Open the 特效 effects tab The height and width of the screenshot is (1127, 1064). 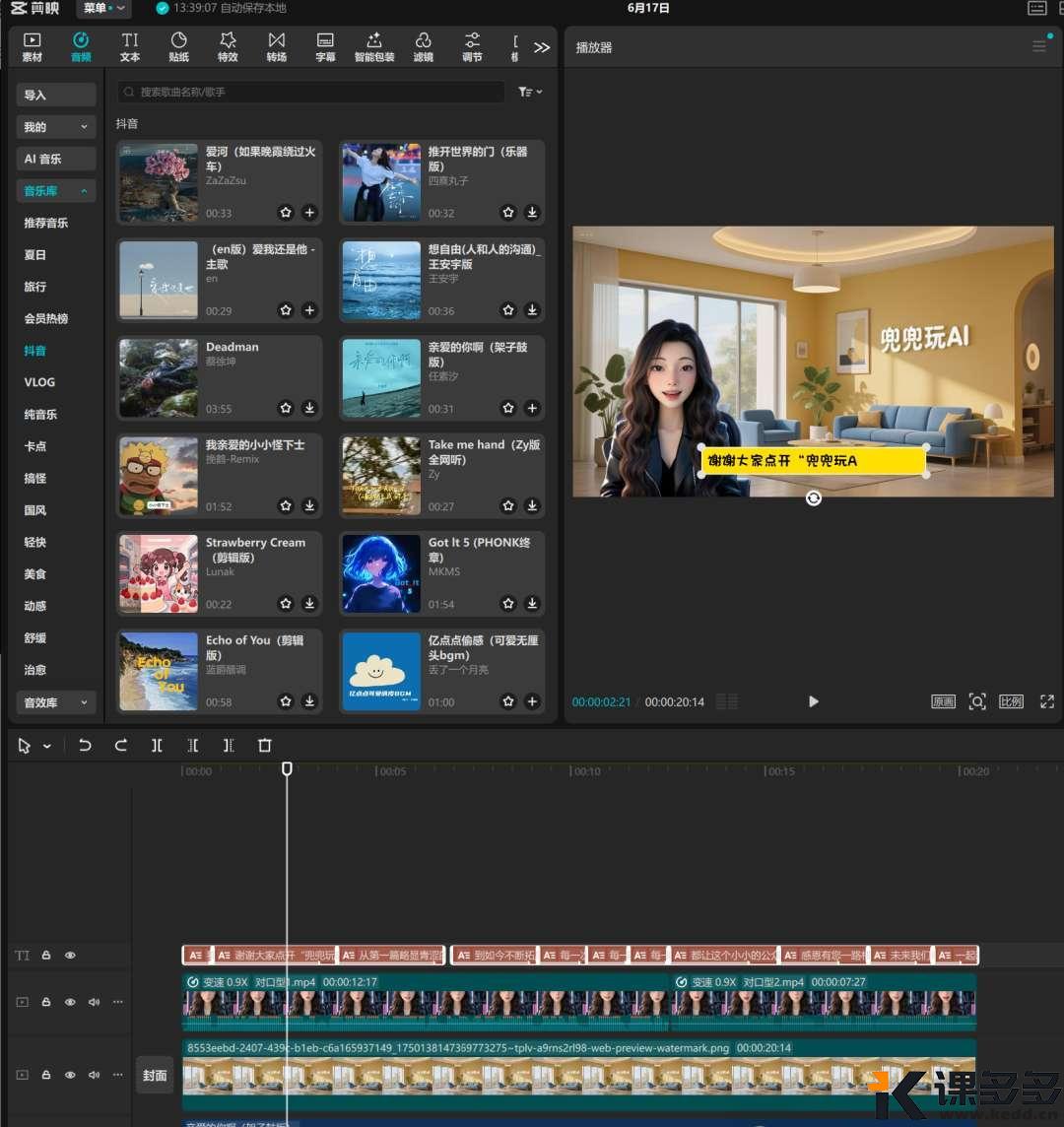[x=228, y=47]
